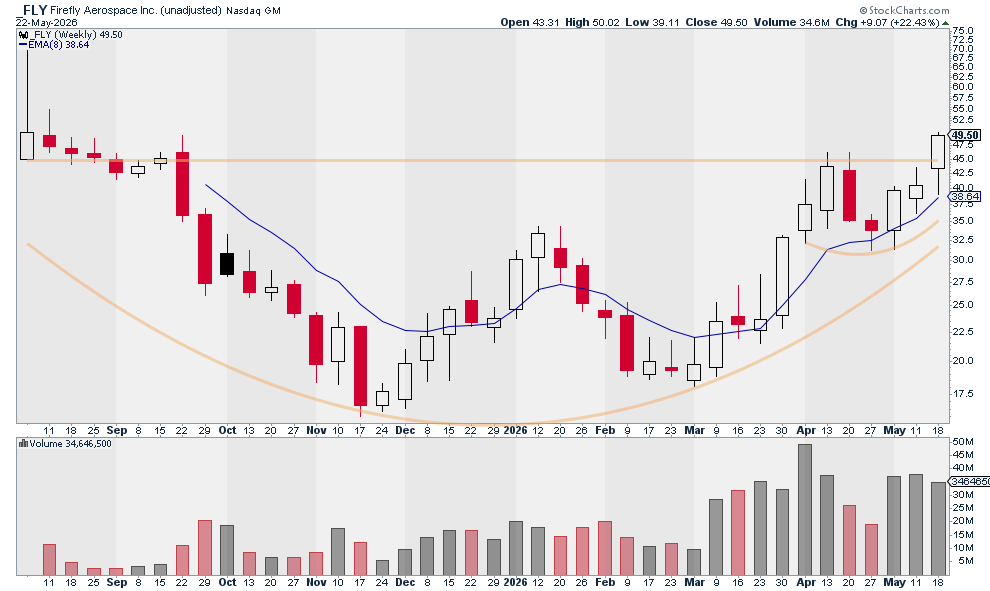Click the 'Chg +9.07 (+22.43%)' header value
The height and width of the screenshot is (591, 990).
coord(887,22)
